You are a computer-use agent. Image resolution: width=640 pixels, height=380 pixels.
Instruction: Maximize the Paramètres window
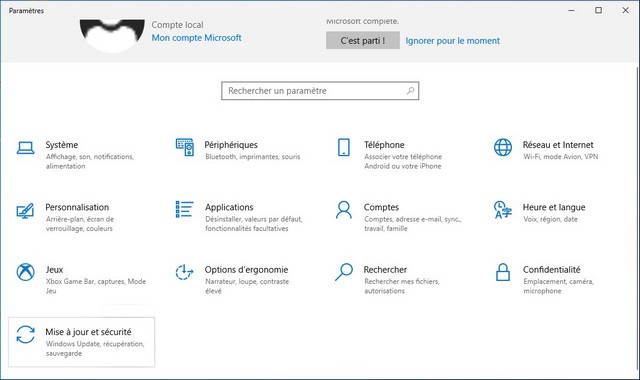(x=598, y=10)
